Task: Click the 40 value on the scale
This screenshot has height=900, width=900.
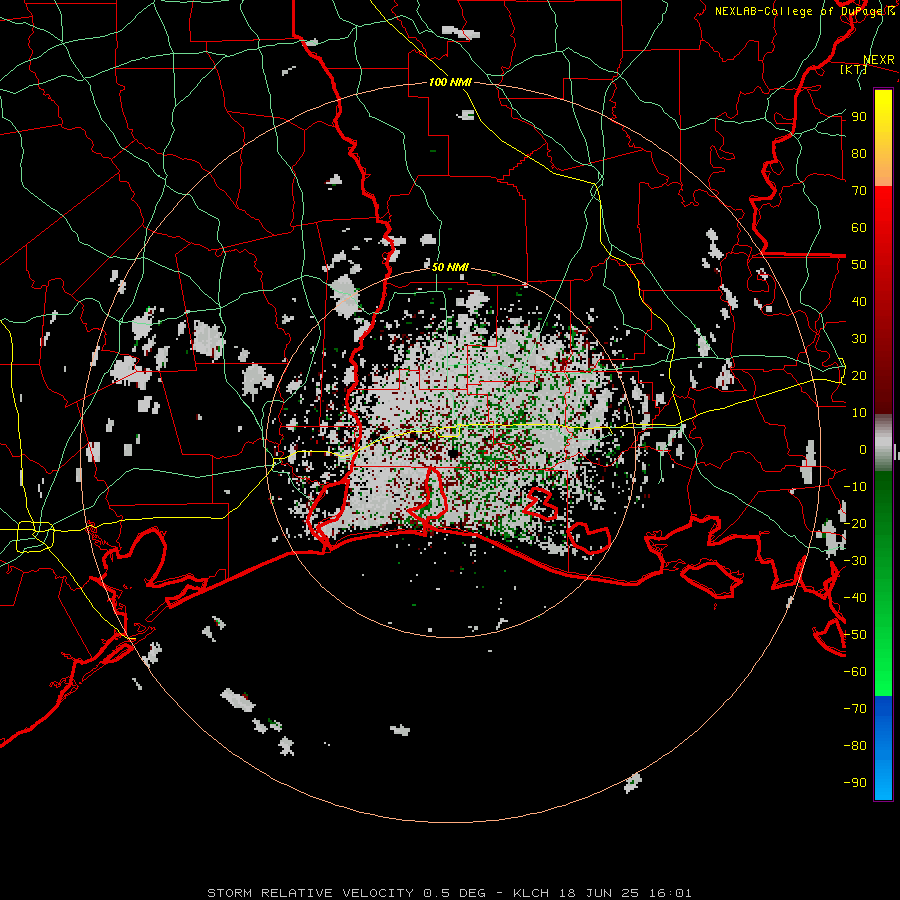Action: 859,301
